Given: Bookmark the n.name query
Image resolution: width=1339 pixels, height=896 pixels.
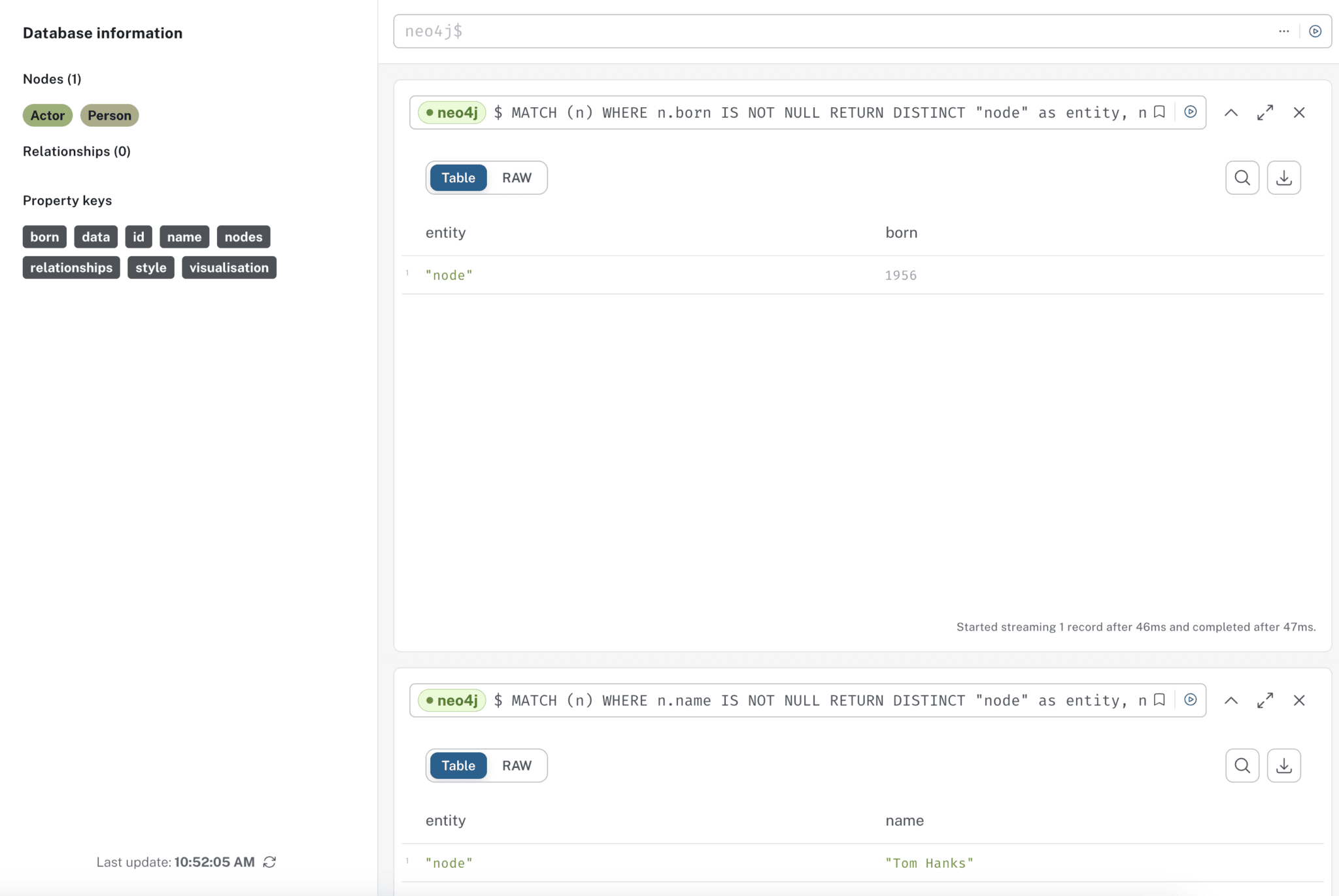Looking at the screenshot, I should point(1159,699).
